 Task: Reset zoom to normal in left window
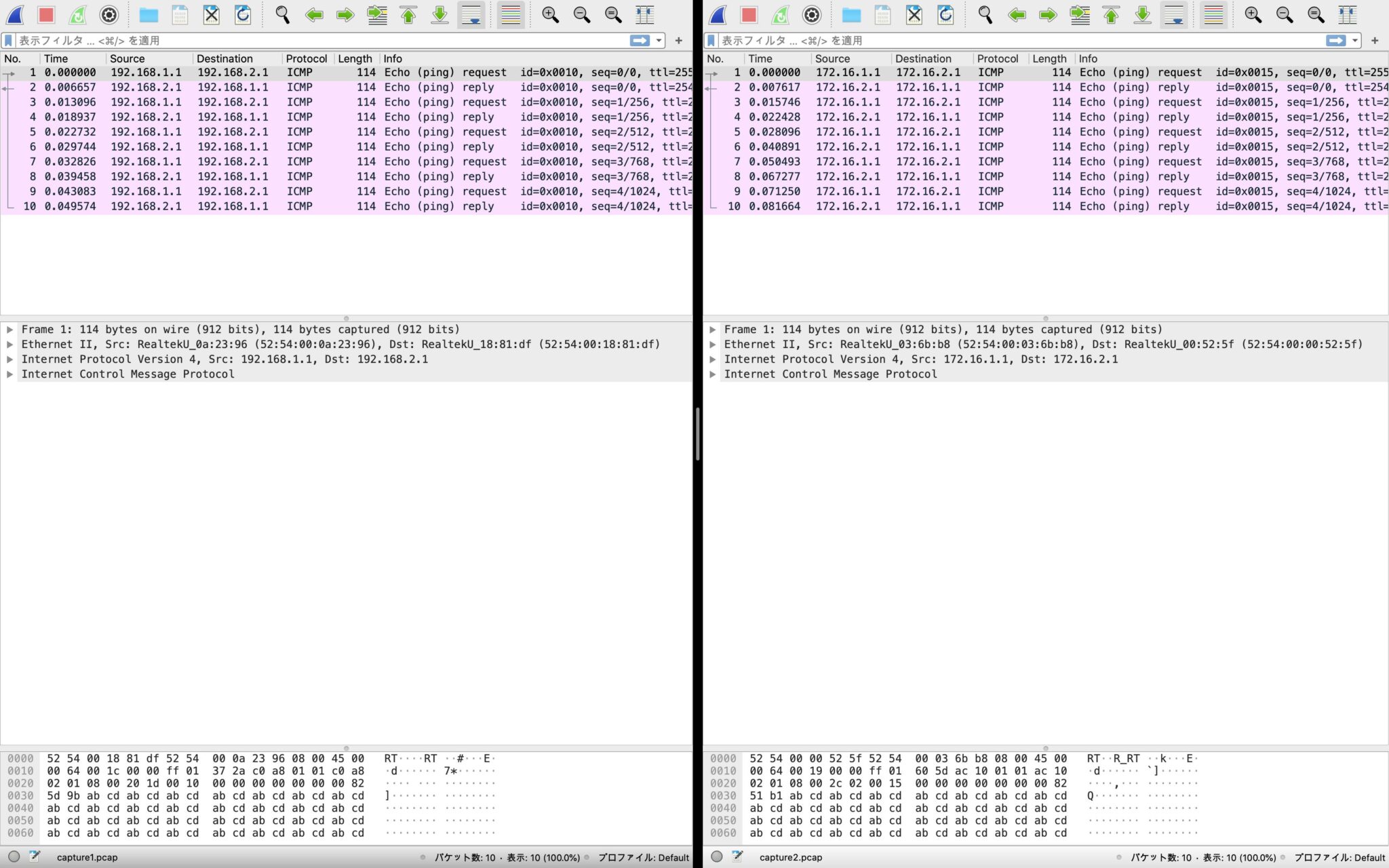(613, 14)
